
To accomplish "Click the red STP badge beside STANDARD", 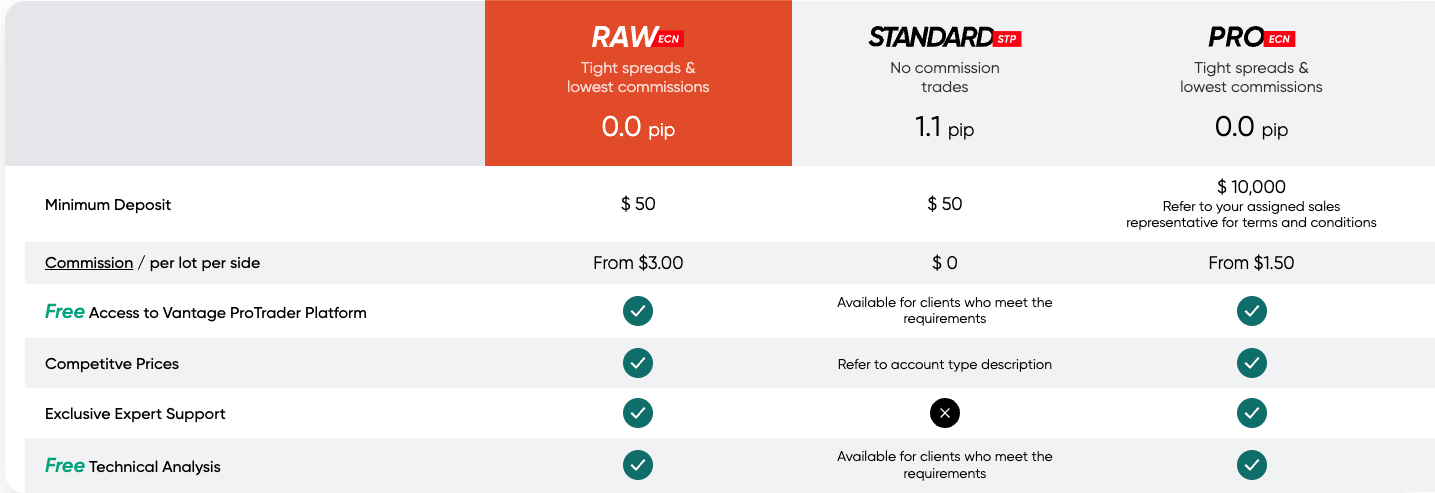I will click(x=1007, y=39).
